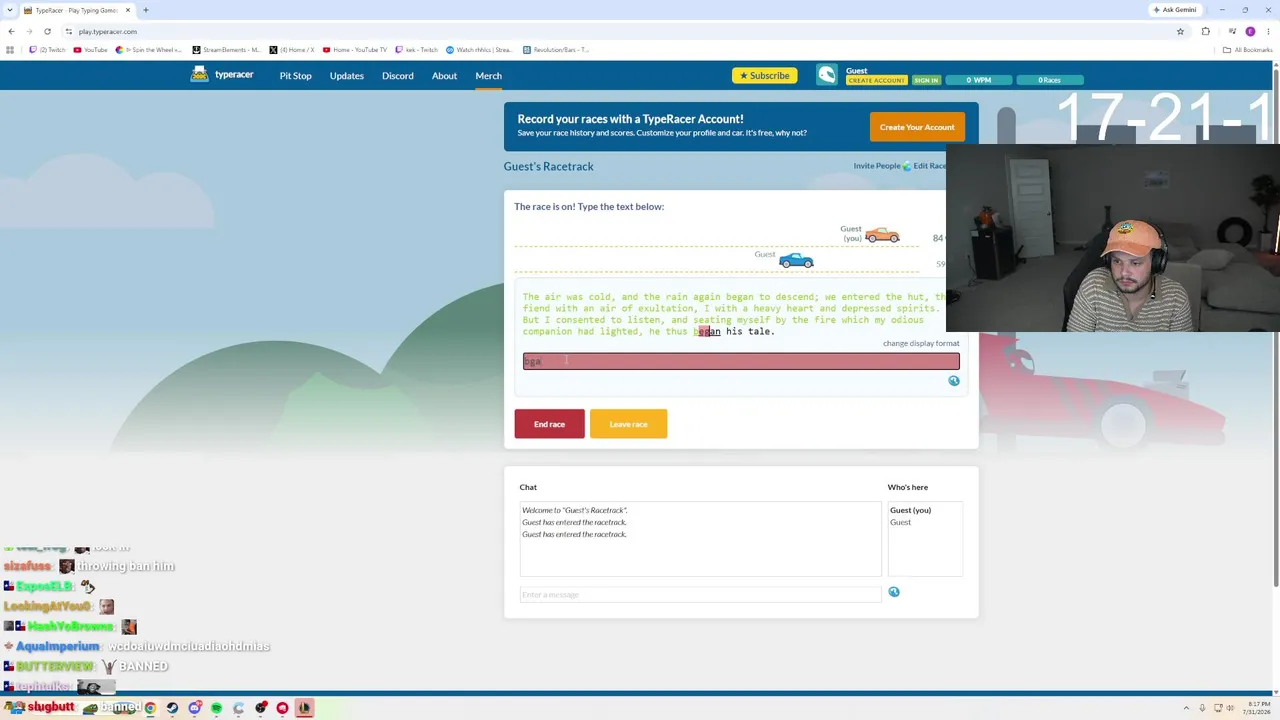Click Create Your Account orange button

pos(917,127)
